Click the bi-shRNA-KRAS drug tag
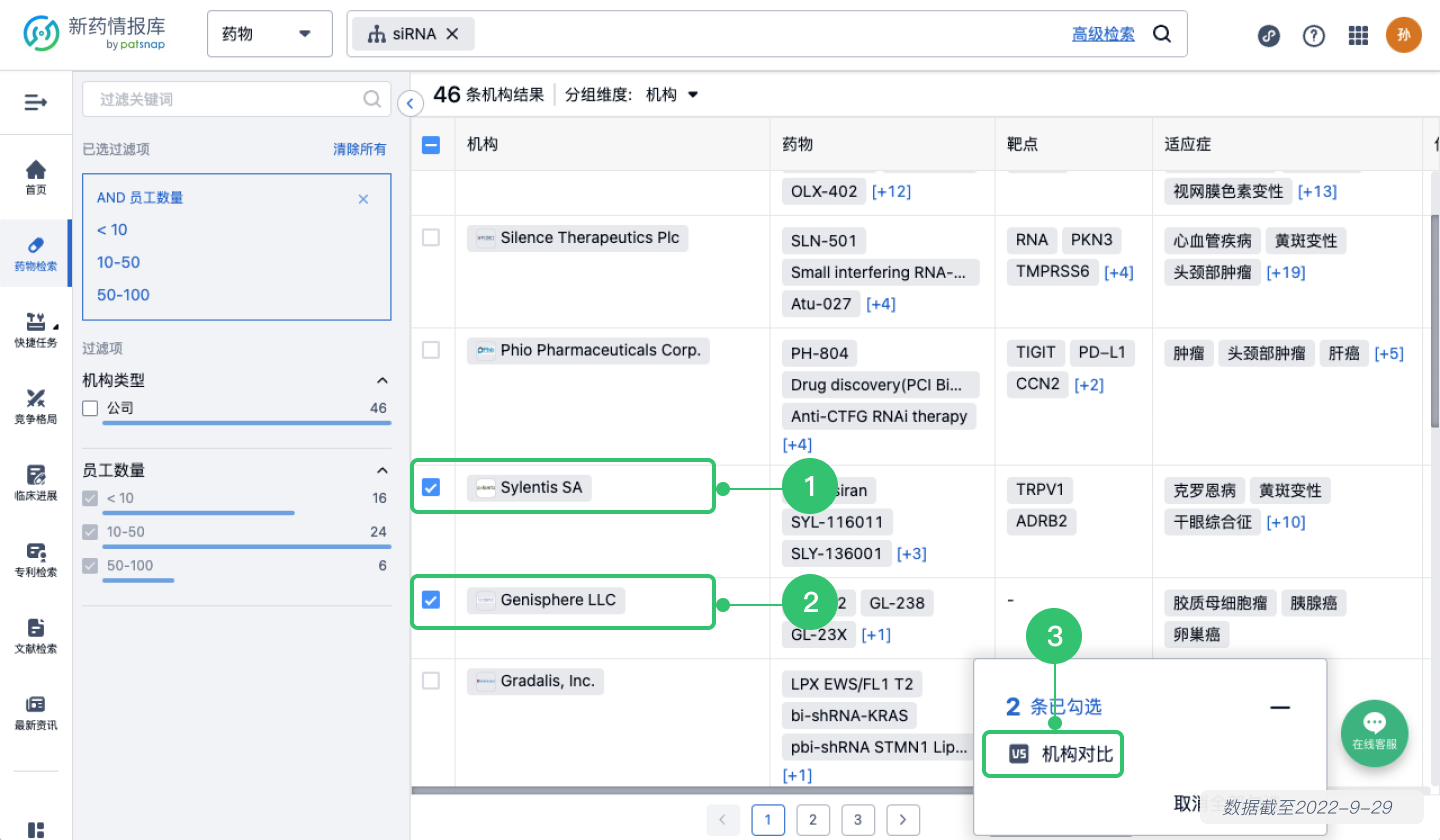Screen dimensions: 1440x840 click(x=849, y=716)
